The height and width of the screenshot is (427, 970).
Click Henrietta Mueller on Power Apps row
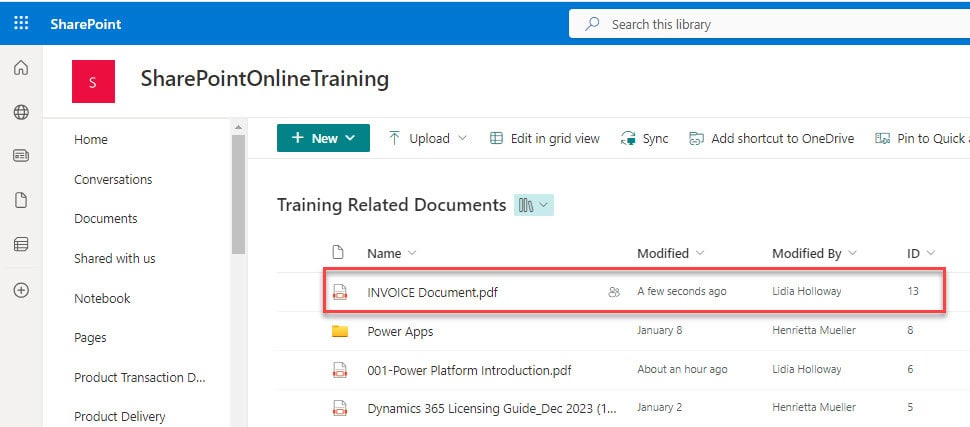pyautogui.click(x=814, y=330)
